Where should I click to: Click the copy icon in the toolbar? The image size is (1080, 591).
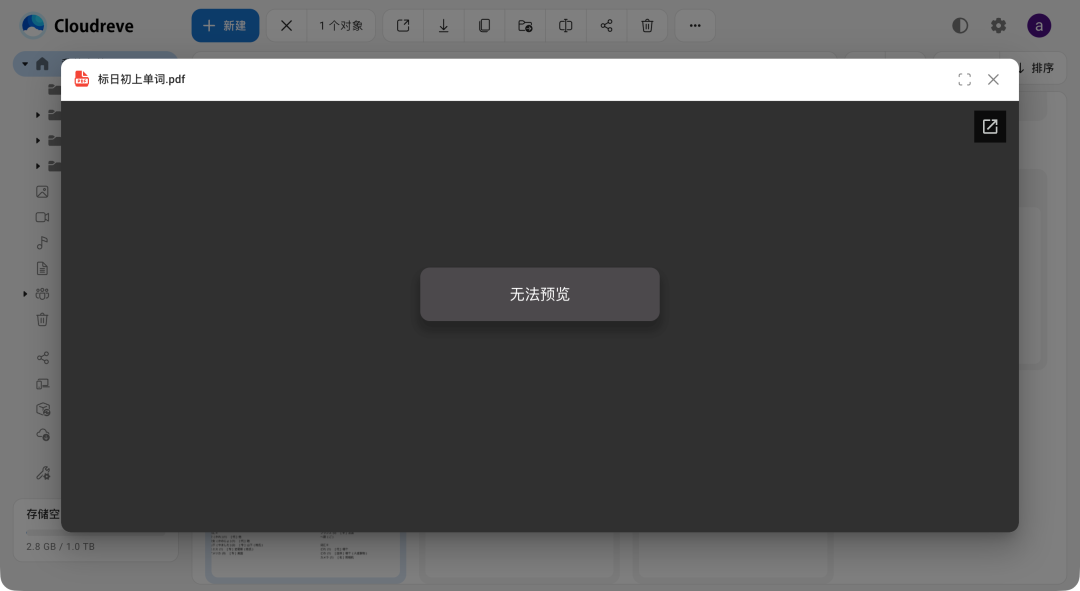tap(484, 26)
